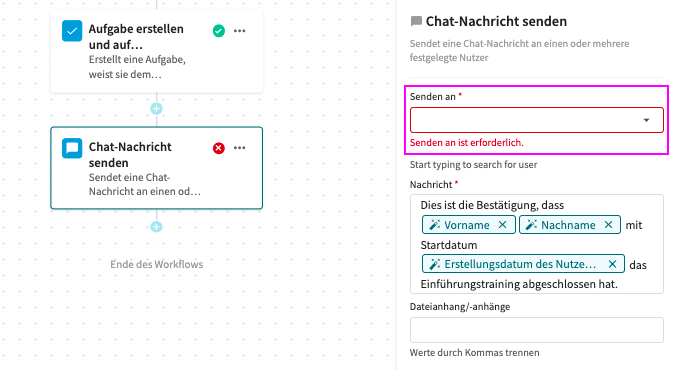The width and height of the screenshot is (674, 370).
Task: Click the Vorname variable tag
Action: [469, 224]
